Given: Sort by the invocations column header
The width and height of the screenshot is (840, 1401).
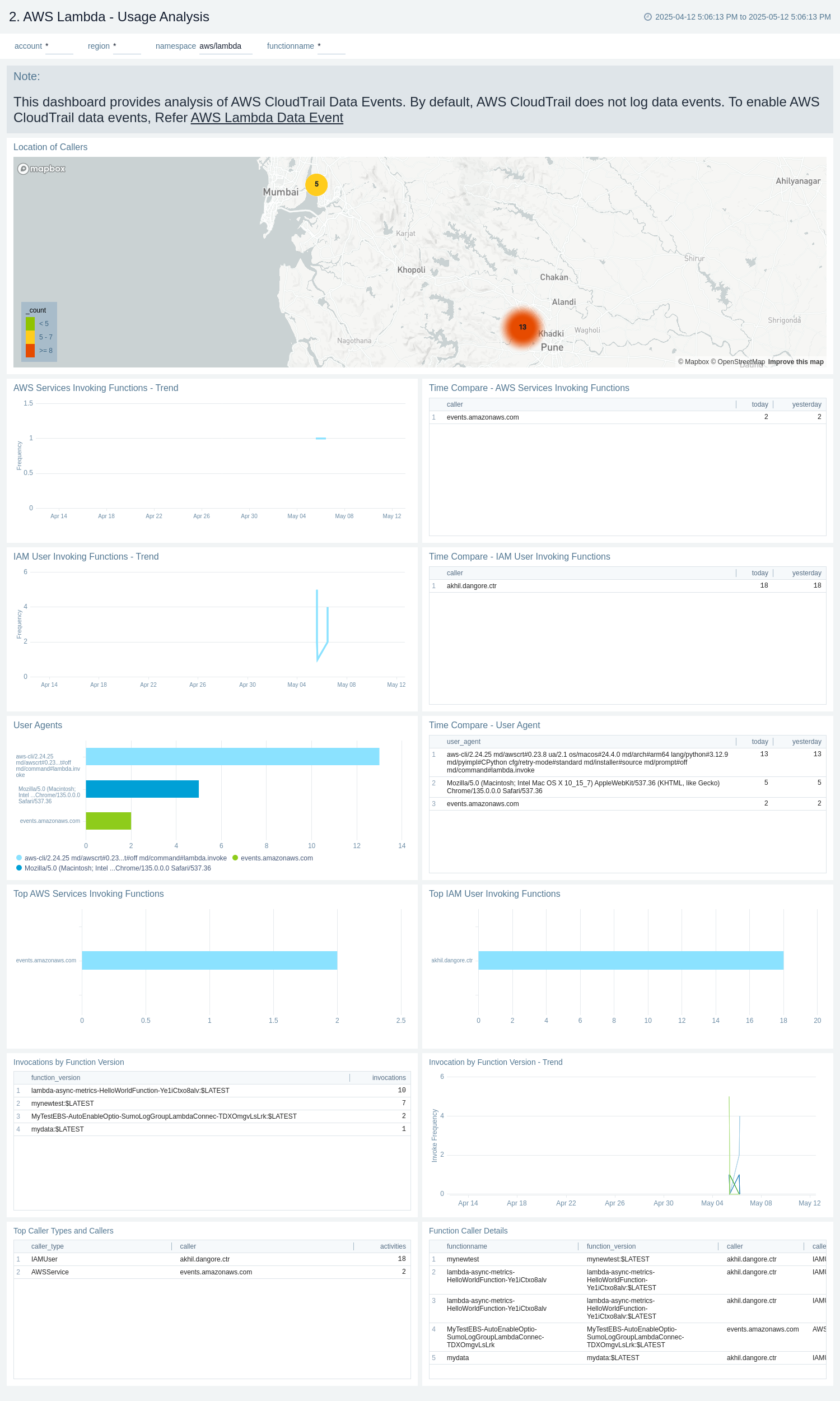Looking at the screenshot, I should 388,1078.
